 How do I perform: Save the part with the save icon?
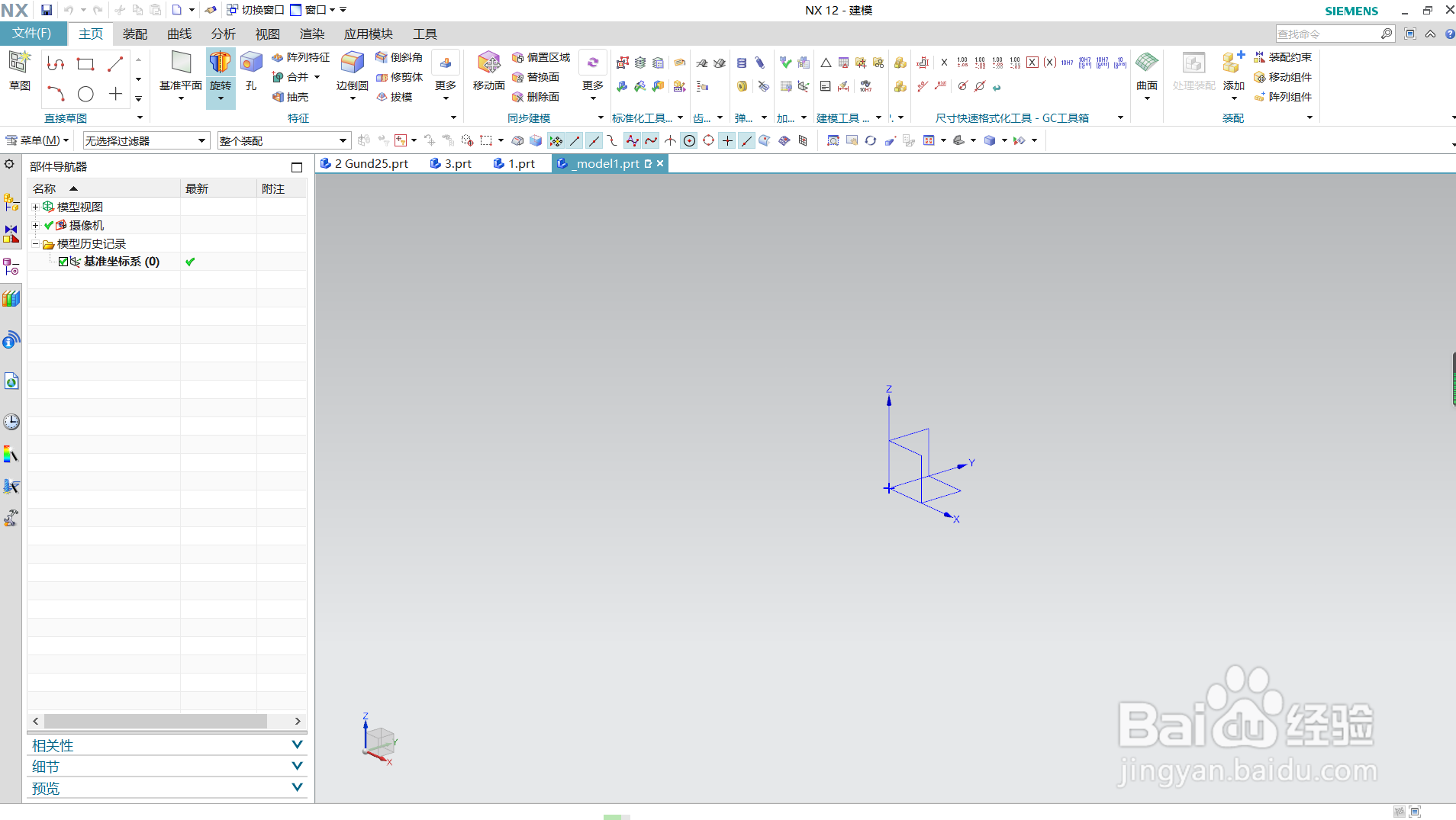(47, 10)
